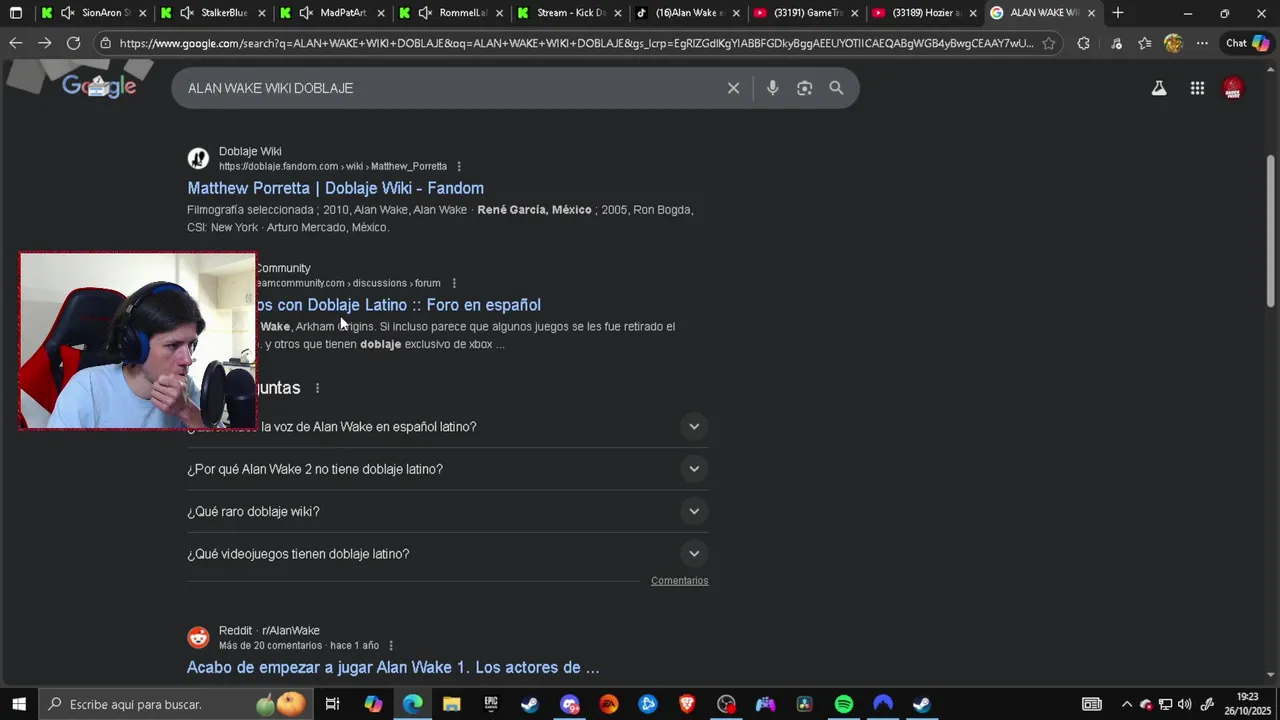Click the Comentarios feedback link
The width and height of the screenshot is (1280, 720).
click(x=679, y=581)
